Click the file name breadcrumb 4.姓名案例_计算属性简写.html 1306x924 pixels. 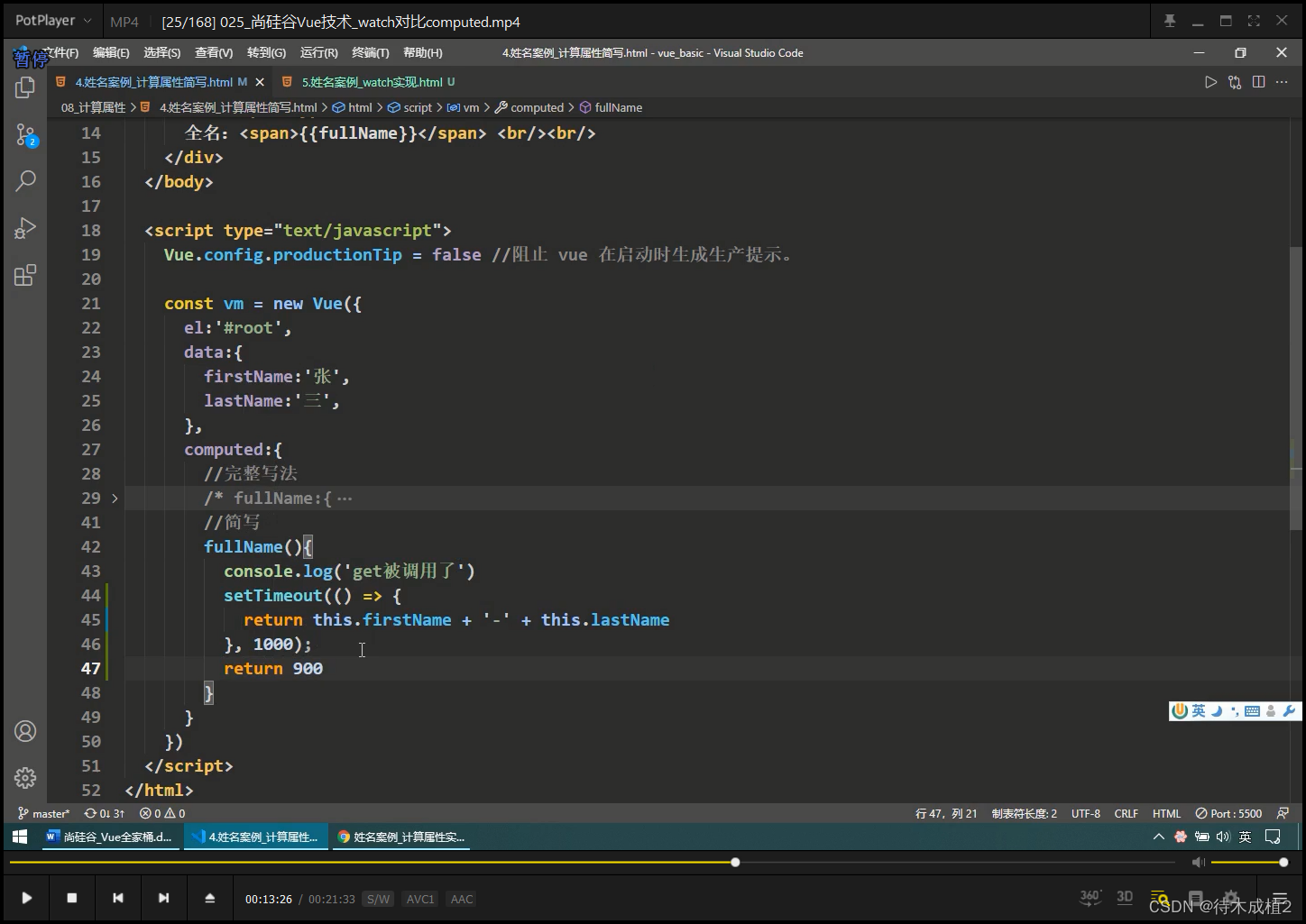(229, 107)
